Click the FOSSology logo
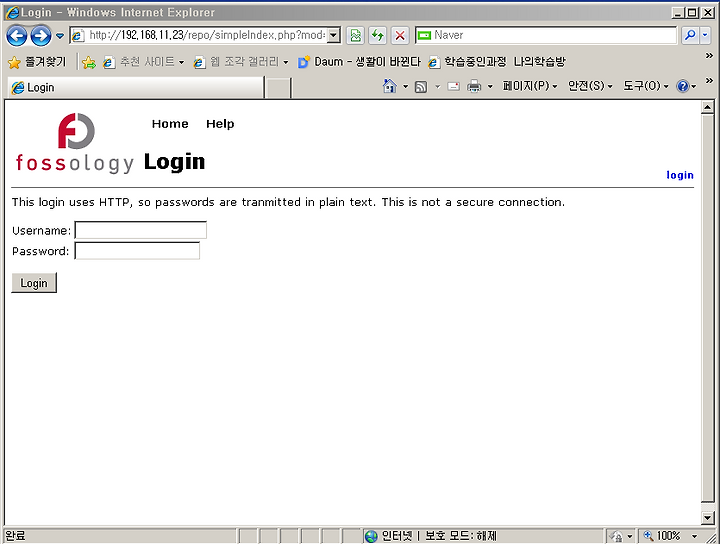The height and width of the screenshot is (544, 720). tap(75, 143)
